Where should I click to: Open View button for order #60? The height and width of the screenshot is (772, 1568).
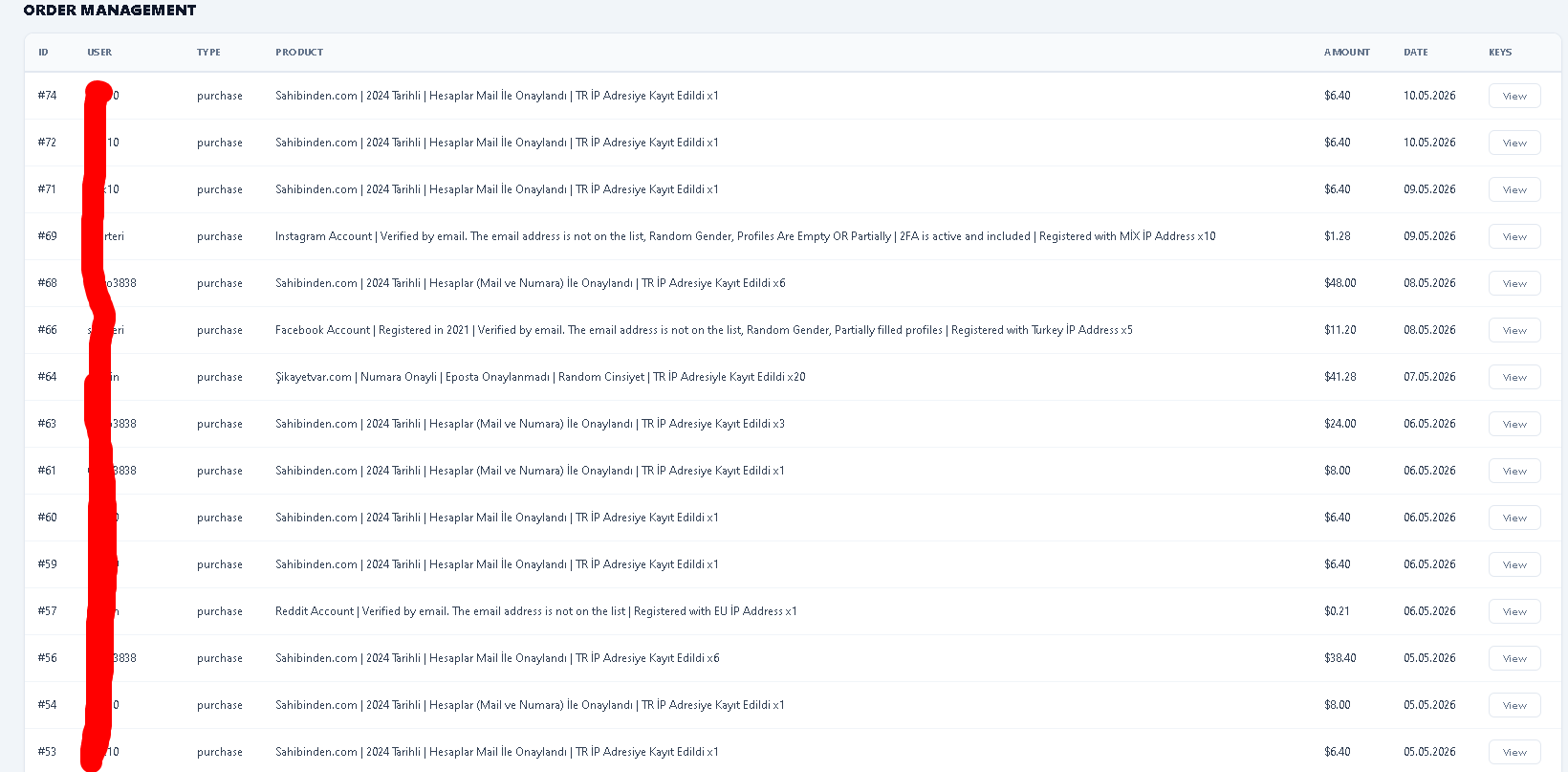coord(1514,518)
